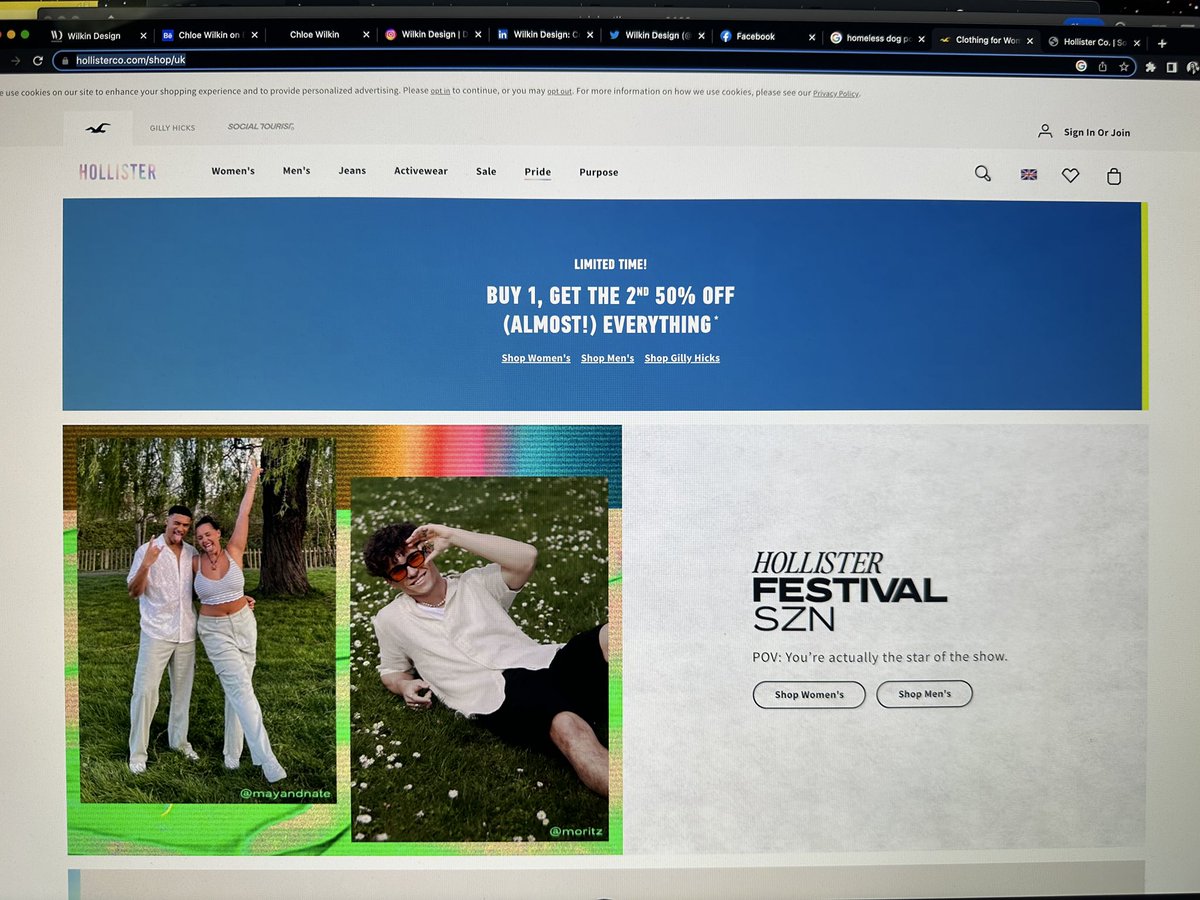1200x900 pixels.
Task: Click the opt in cookie link
Action: pos(440,91)
